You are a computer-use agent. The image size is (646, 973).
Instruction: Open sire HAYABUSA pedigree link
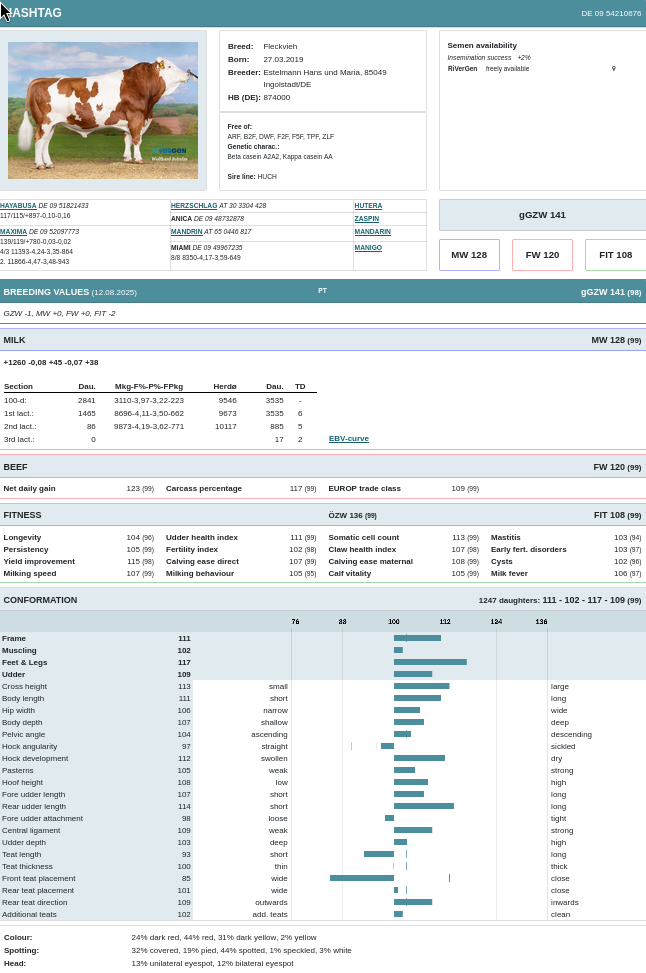click(x=18, y=206)
